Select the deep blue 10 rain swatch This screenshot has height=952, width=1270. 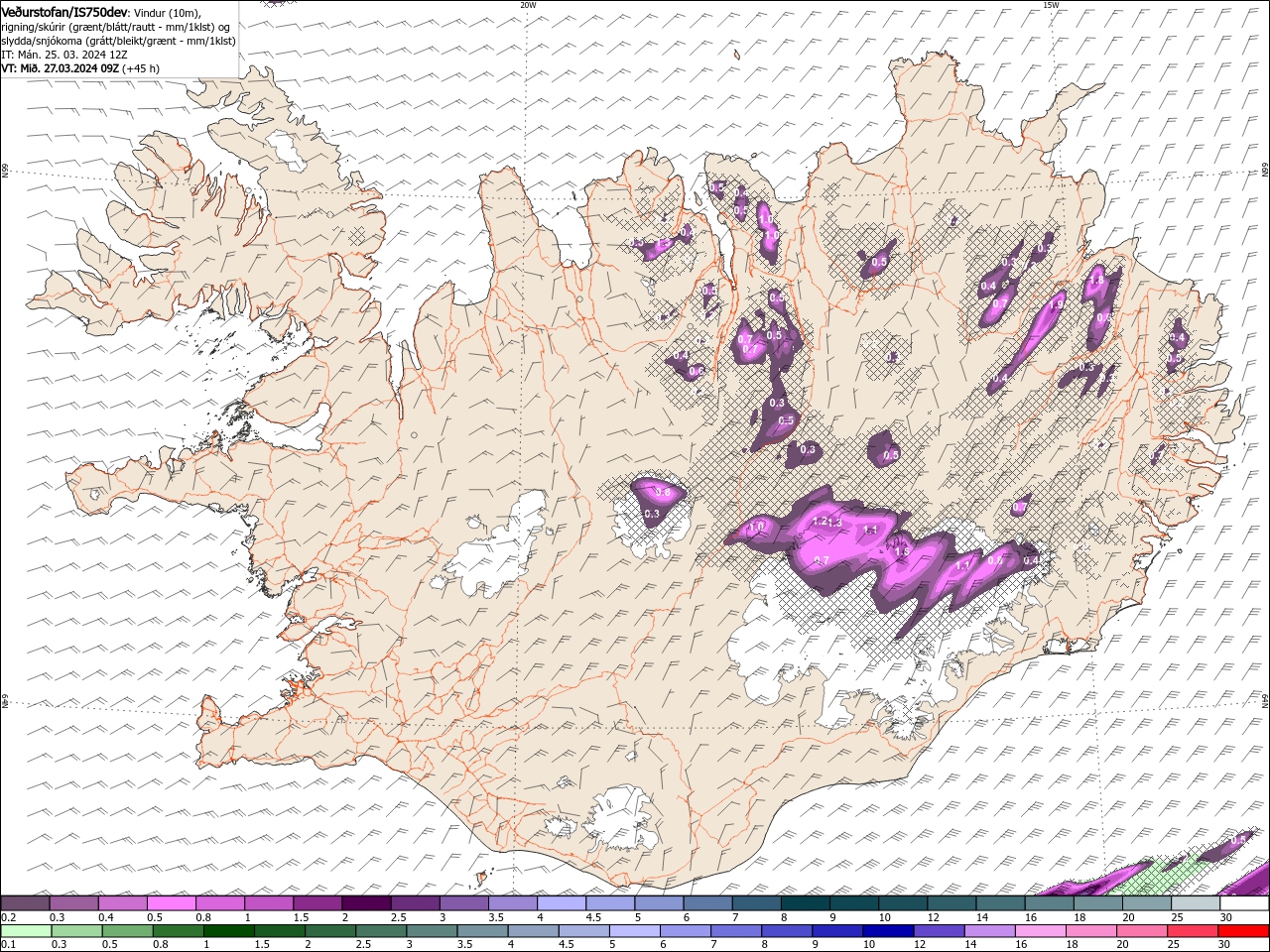coord(888,931)
